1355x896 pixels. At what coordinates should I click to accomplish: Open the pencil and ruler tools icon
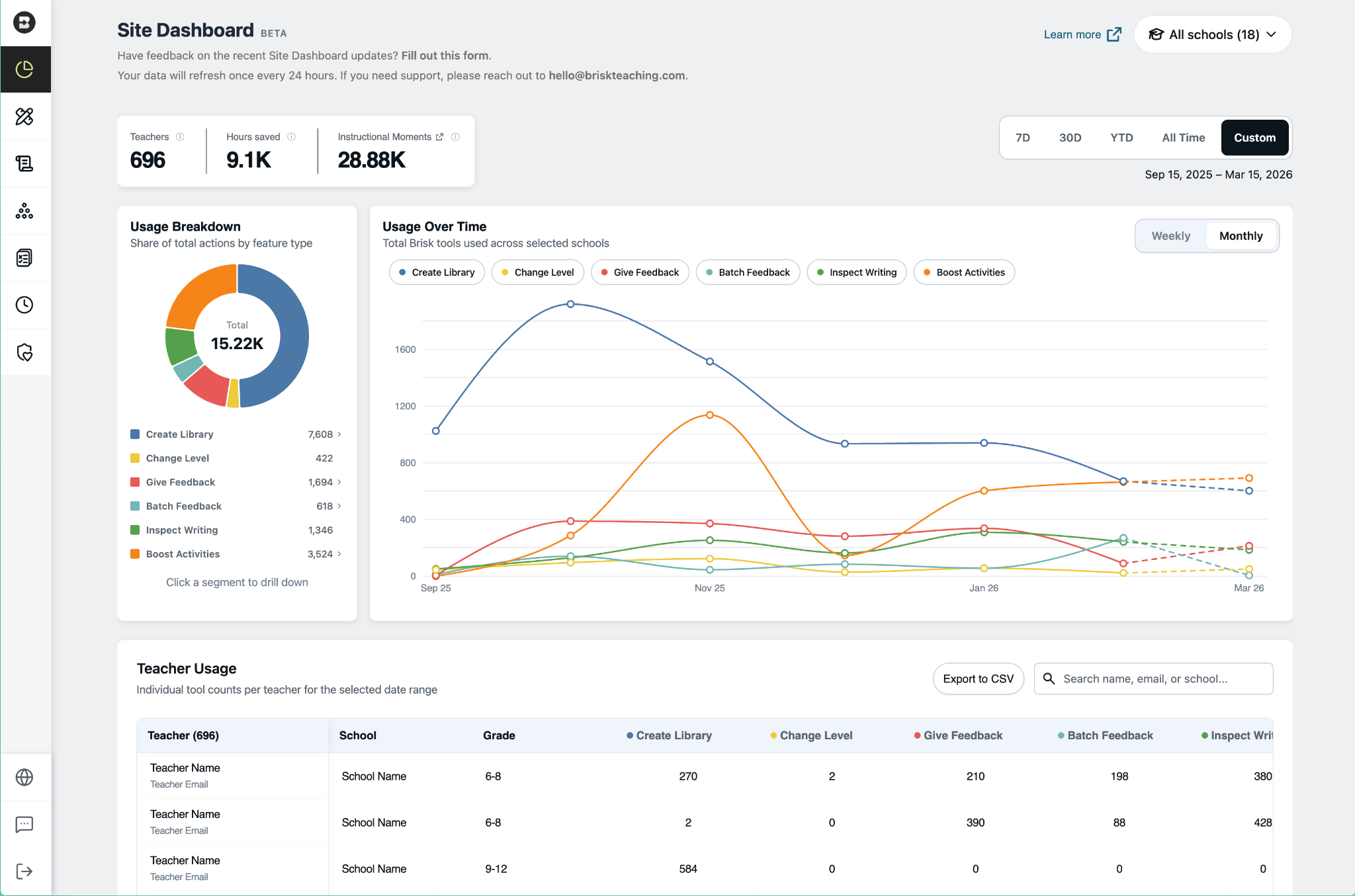[24, 116]
